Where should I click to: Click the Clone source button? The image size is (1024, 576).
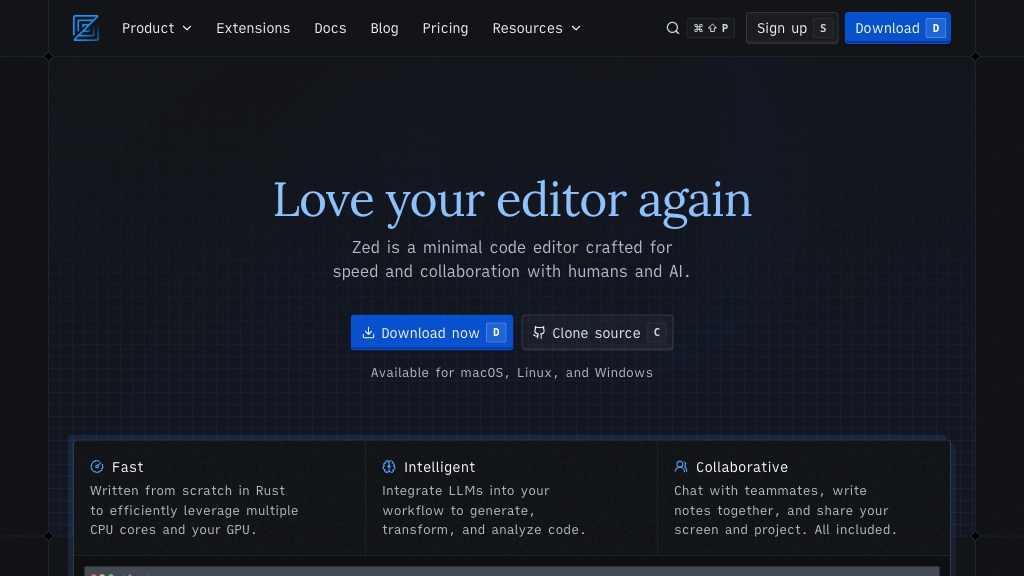pyautogui.click(x=597, y=333)
